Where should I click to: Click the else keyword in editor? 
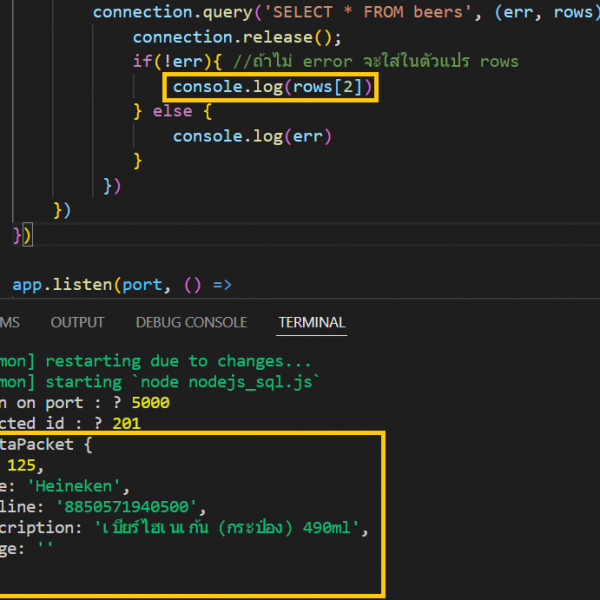click(172, 111)
